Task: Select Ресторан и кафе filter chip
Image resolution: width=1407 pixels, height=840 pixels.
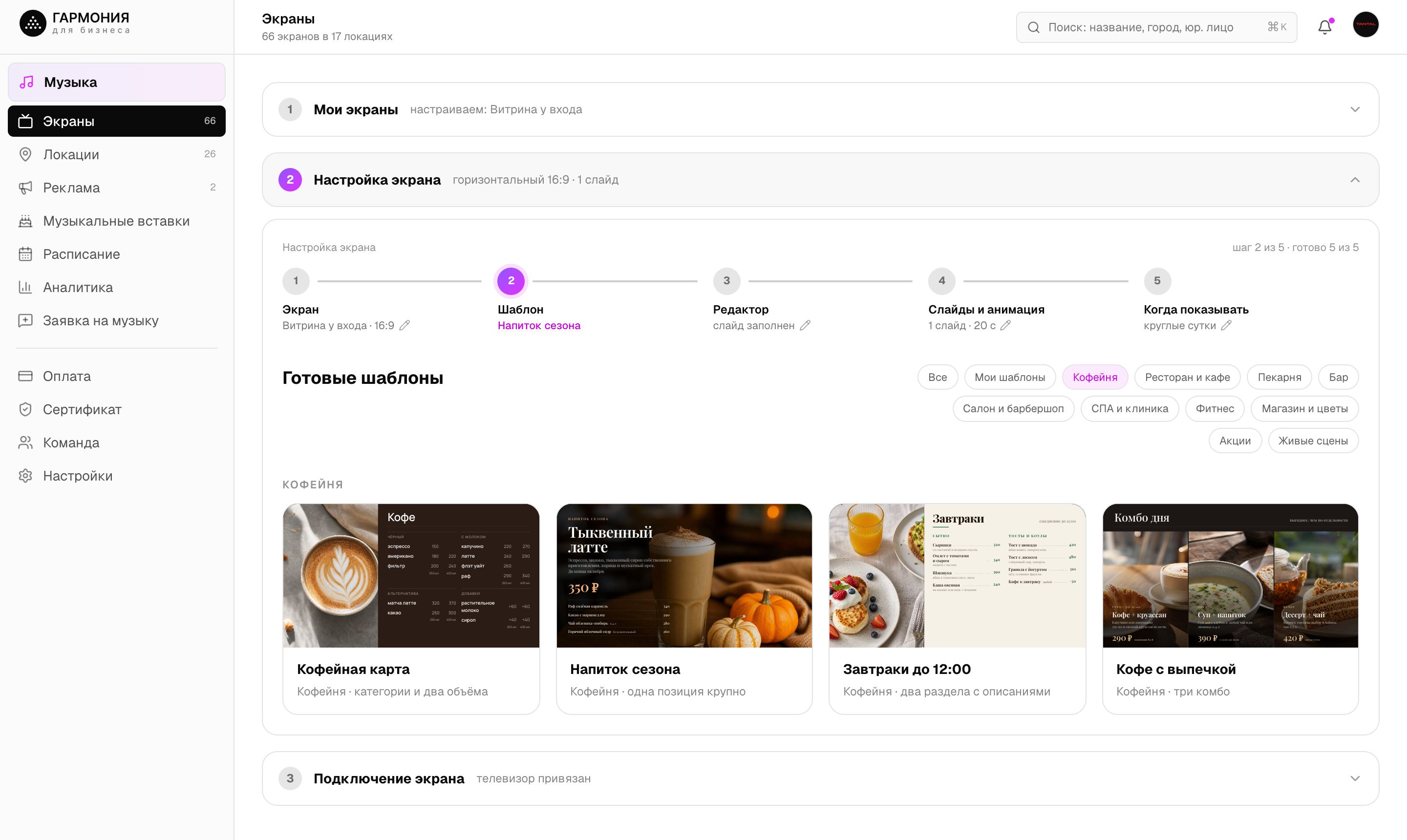Action: pos(1187,377)
